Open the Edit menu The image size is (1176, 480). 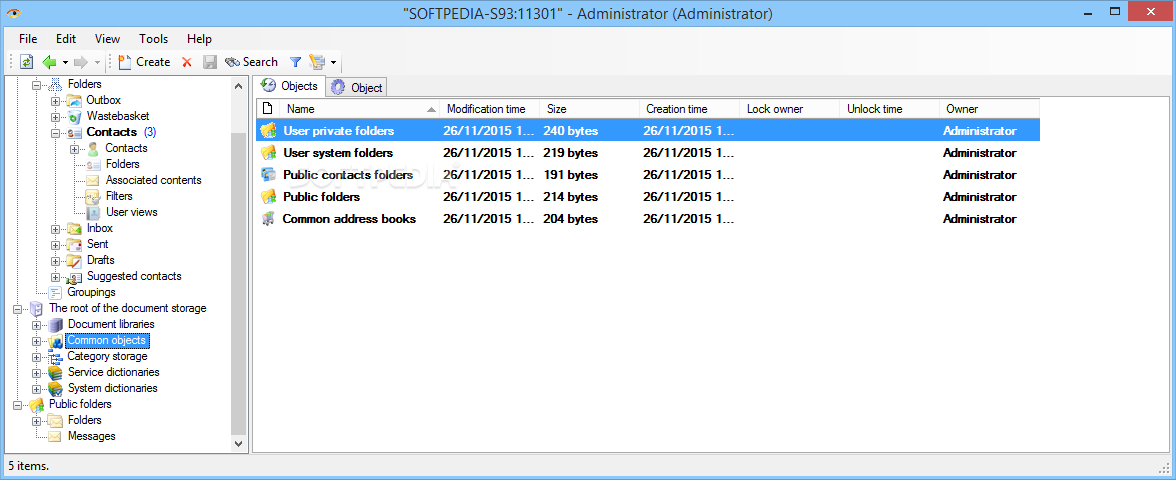(66, 39)
